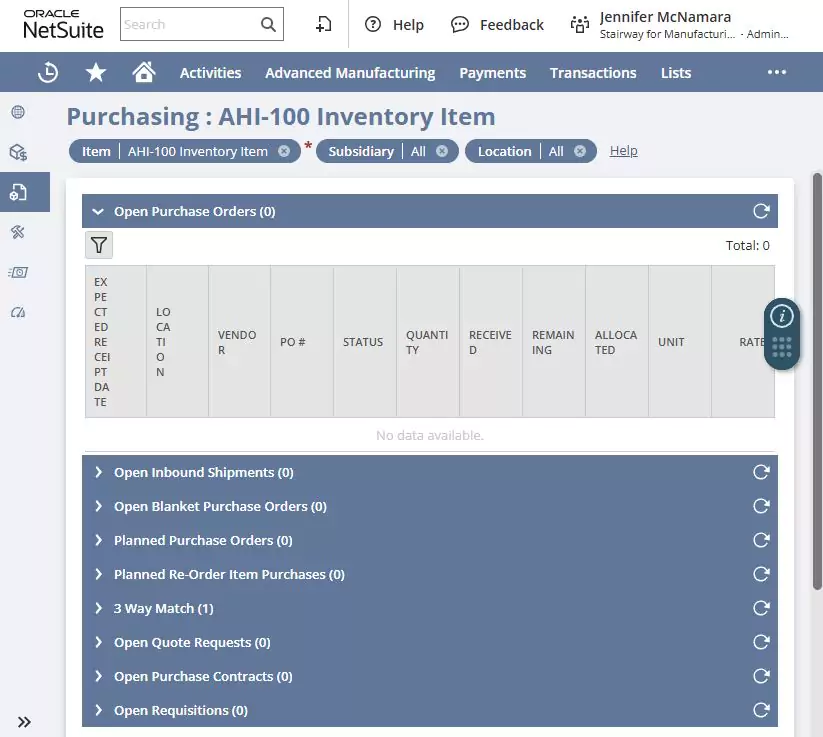Click the filter funnel icon
Viewport: 823px width, 737px height.
pyautogui.click(x=99, y=245)
